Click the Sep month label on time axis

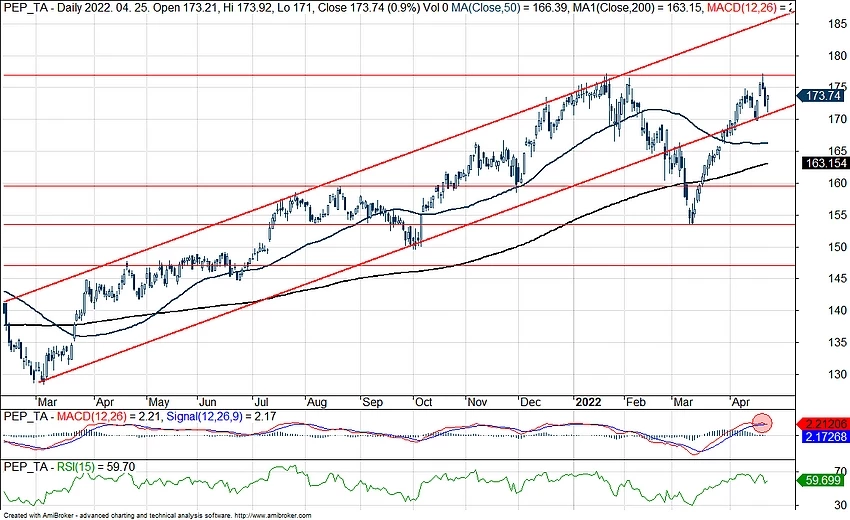(372, 402)
